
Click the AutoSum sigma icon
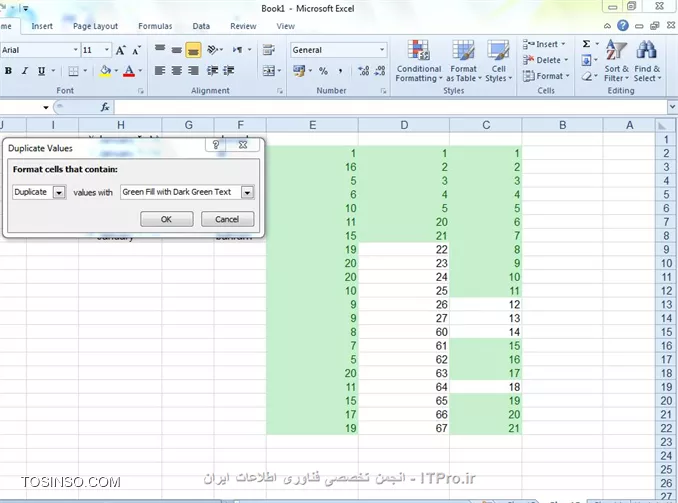[x=586, y=44]
